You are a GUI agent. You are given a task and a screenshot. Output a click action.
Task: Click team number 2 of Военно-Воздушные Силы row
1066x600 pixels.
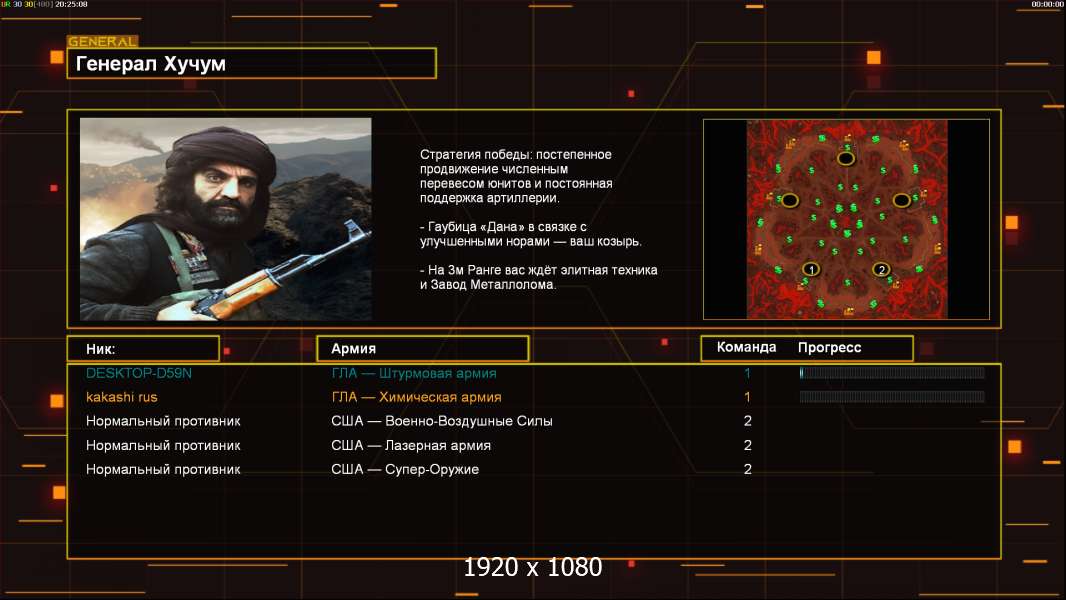(x=748, y=421)
